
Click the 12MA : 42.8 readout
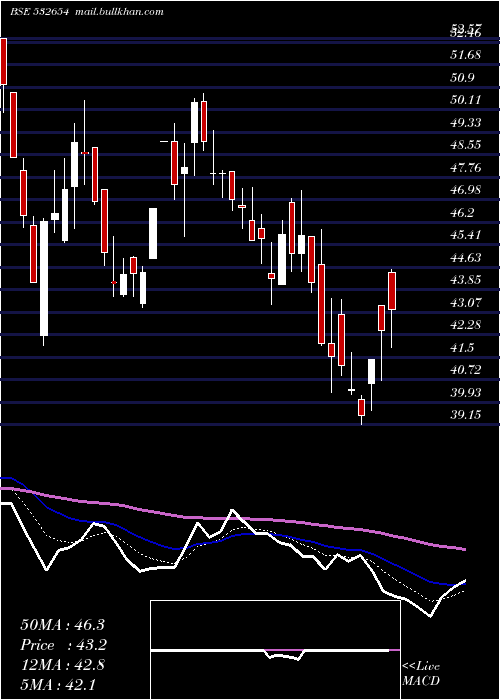(62, 665)
